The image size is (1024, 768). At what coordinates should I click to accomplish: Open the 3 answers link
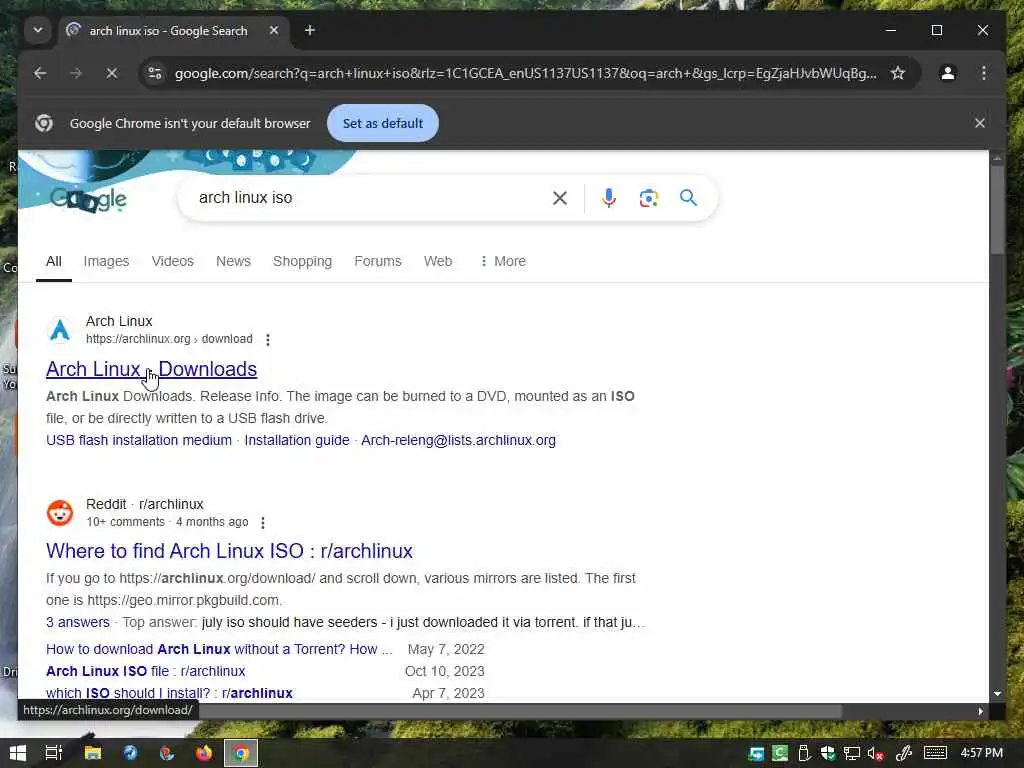tap(78, 622)
